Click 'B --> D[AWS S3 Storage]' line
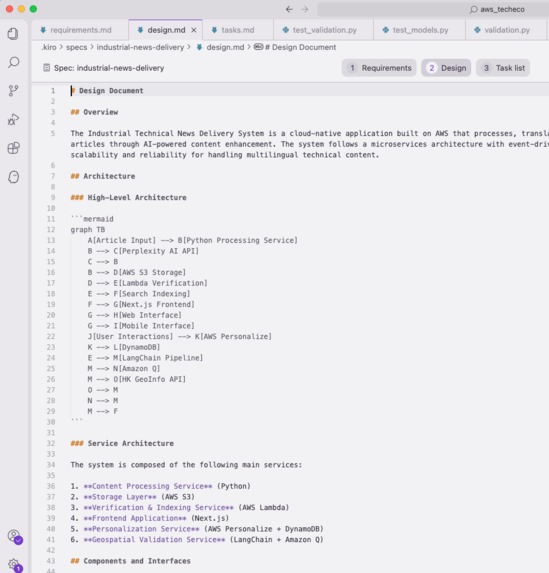Image resolution: width=549 pixels, height=573 pixels. (137, 272)
